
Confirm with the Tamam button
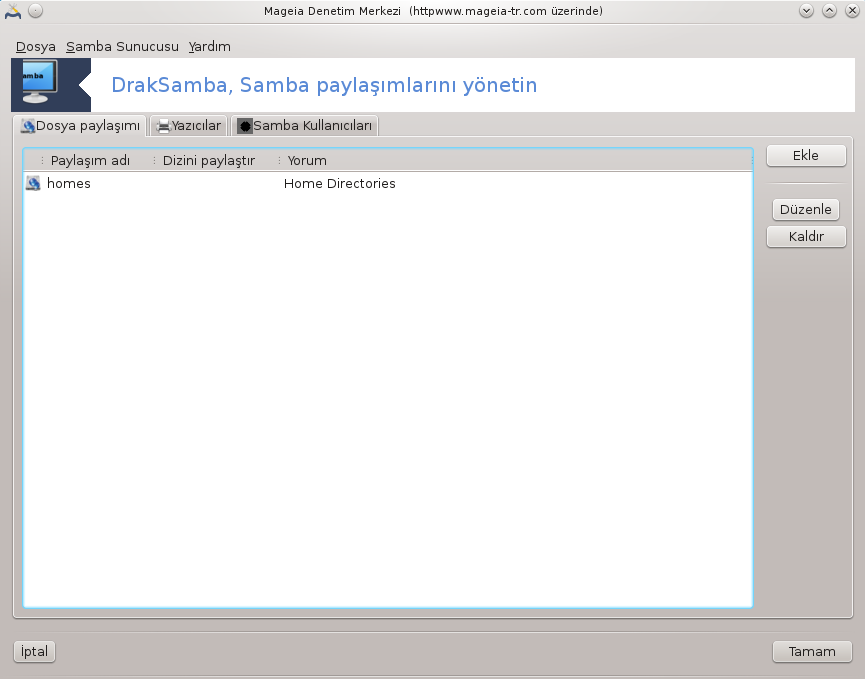812,651
